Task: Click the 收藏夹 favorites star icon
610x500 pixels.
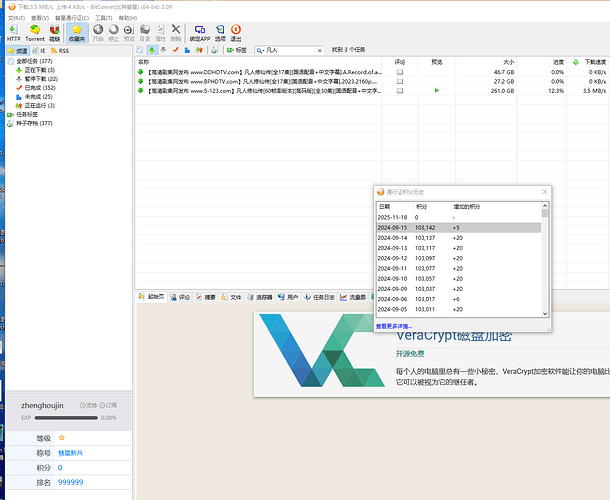Action: [x=77, y=30]
